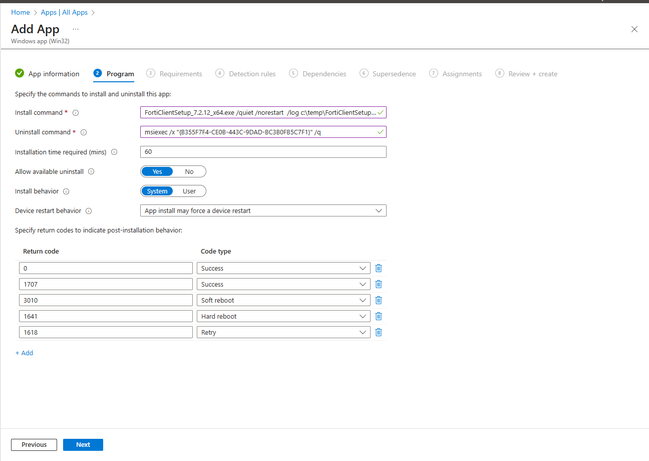
Task: Set Install behavior to User
Action: point(189,191)
